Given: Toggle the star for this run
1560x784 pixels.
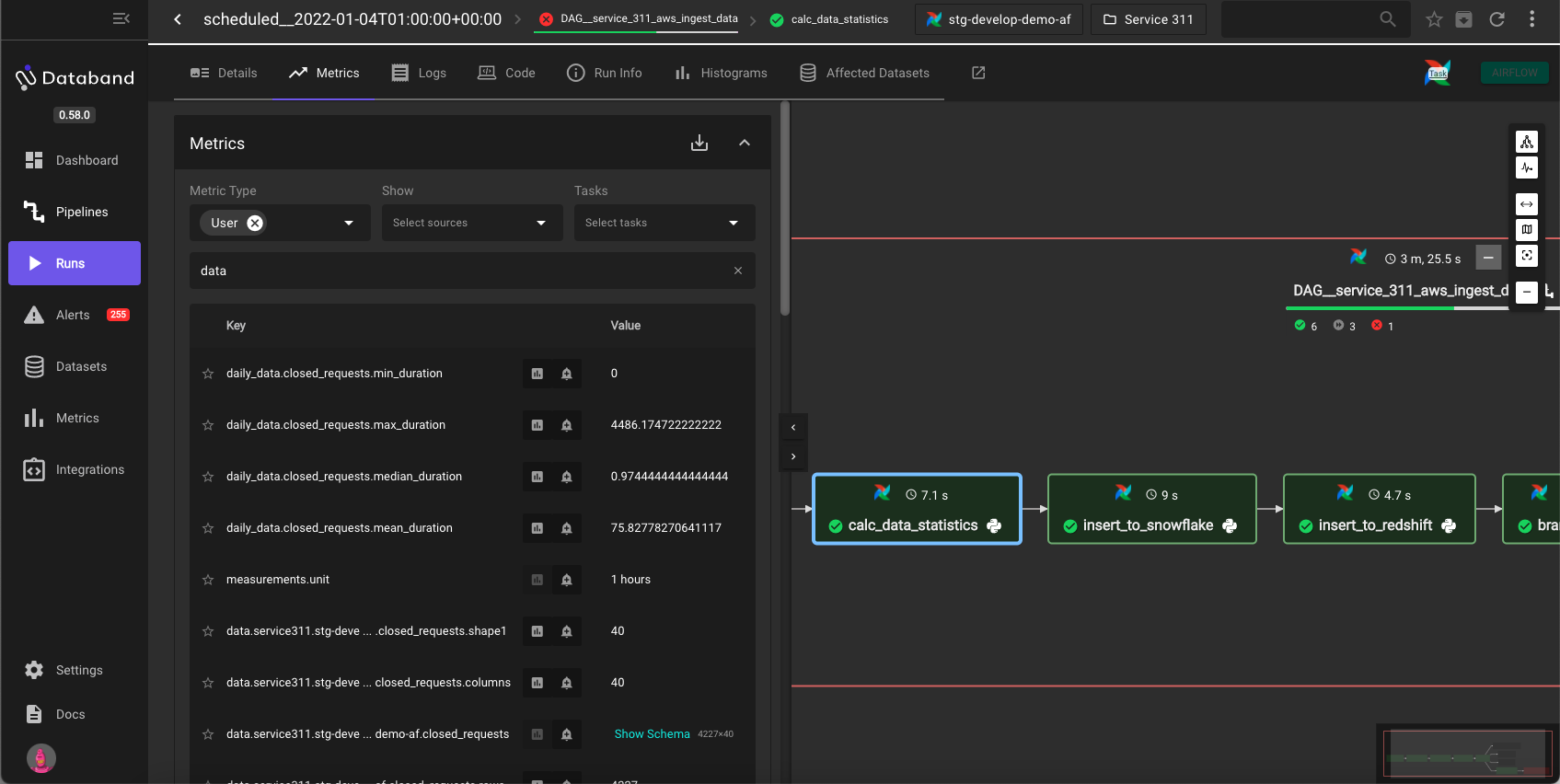Looking at the screenshot, I should pos(1434,19).
